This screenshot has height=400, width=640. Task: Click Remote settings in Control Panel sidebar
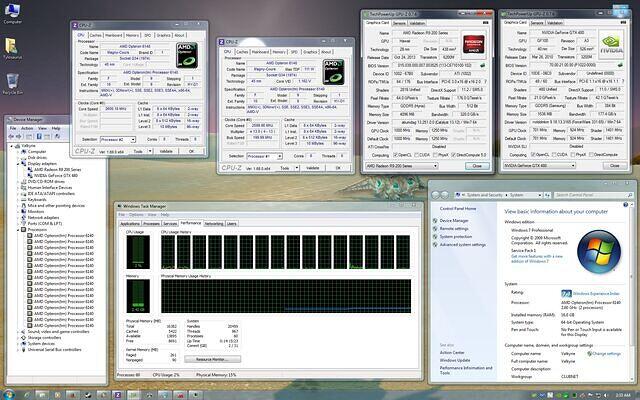(x=453, y=229)
